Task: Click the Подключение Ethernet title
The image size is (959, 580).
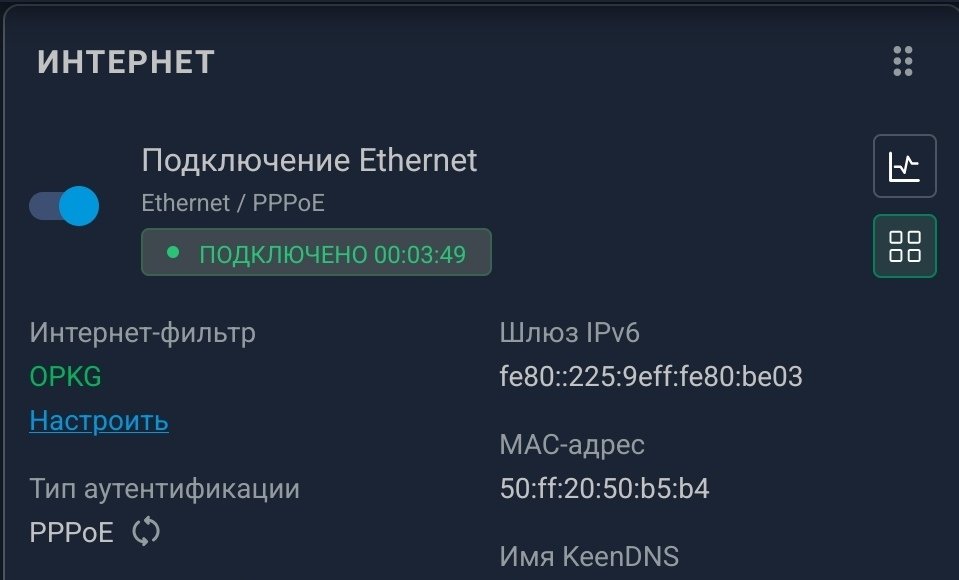Action: point(309,160)
